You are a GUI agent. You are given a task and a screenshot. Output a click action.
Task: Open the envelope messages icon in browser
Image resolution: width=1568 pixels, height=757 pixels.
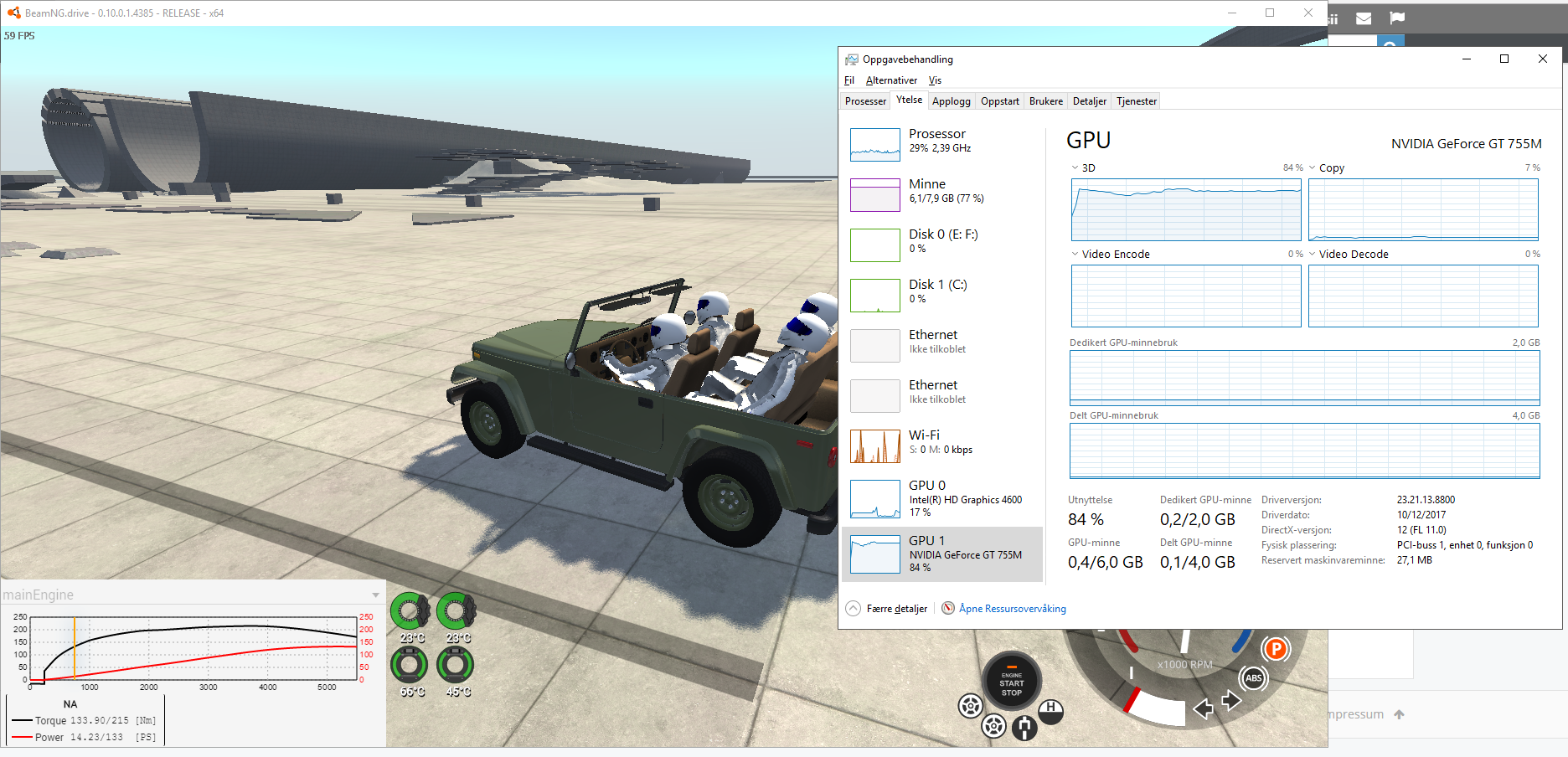coord(1364,18)
